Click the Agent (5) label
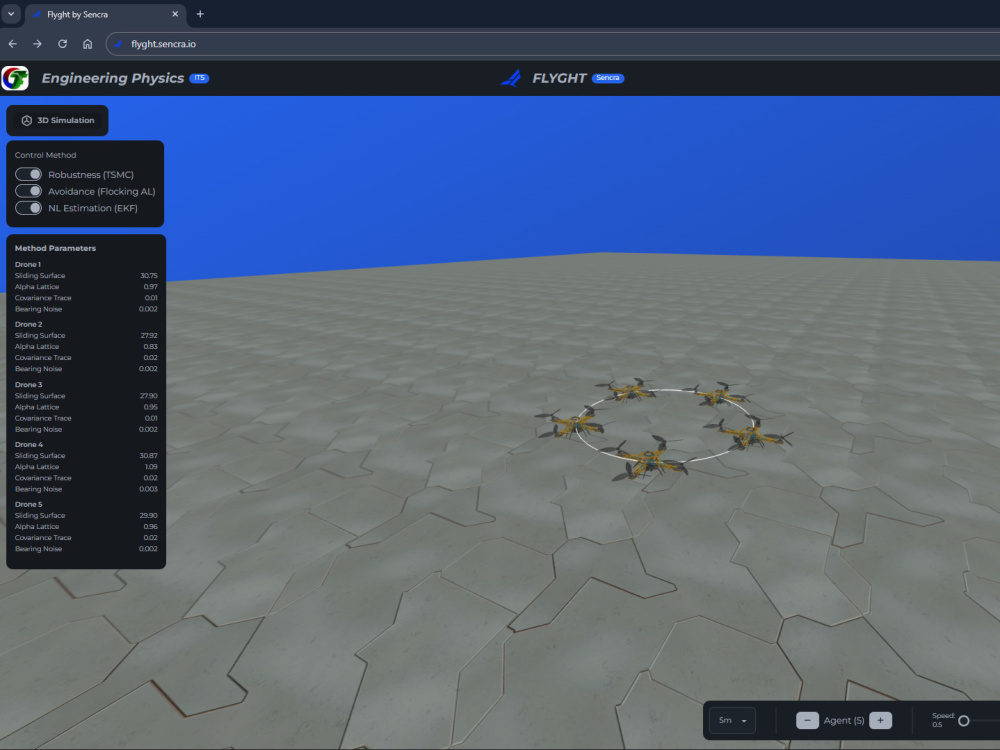 tap(844, 720)
